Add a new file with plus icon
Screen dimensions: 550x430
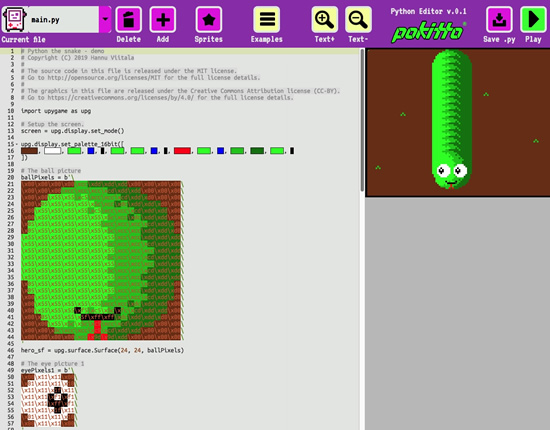tap(163, 20)
